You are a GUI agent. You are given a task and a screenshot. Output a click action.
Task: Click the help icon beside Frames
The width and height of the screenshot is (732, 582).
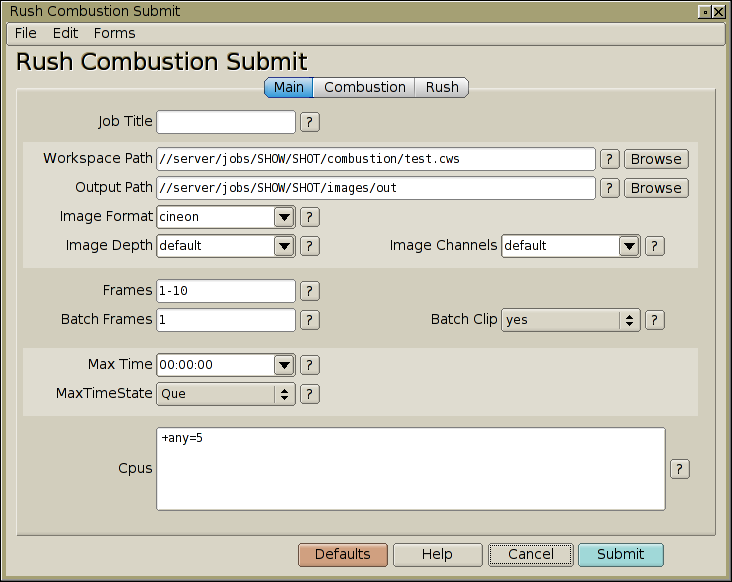click(310, 291)
